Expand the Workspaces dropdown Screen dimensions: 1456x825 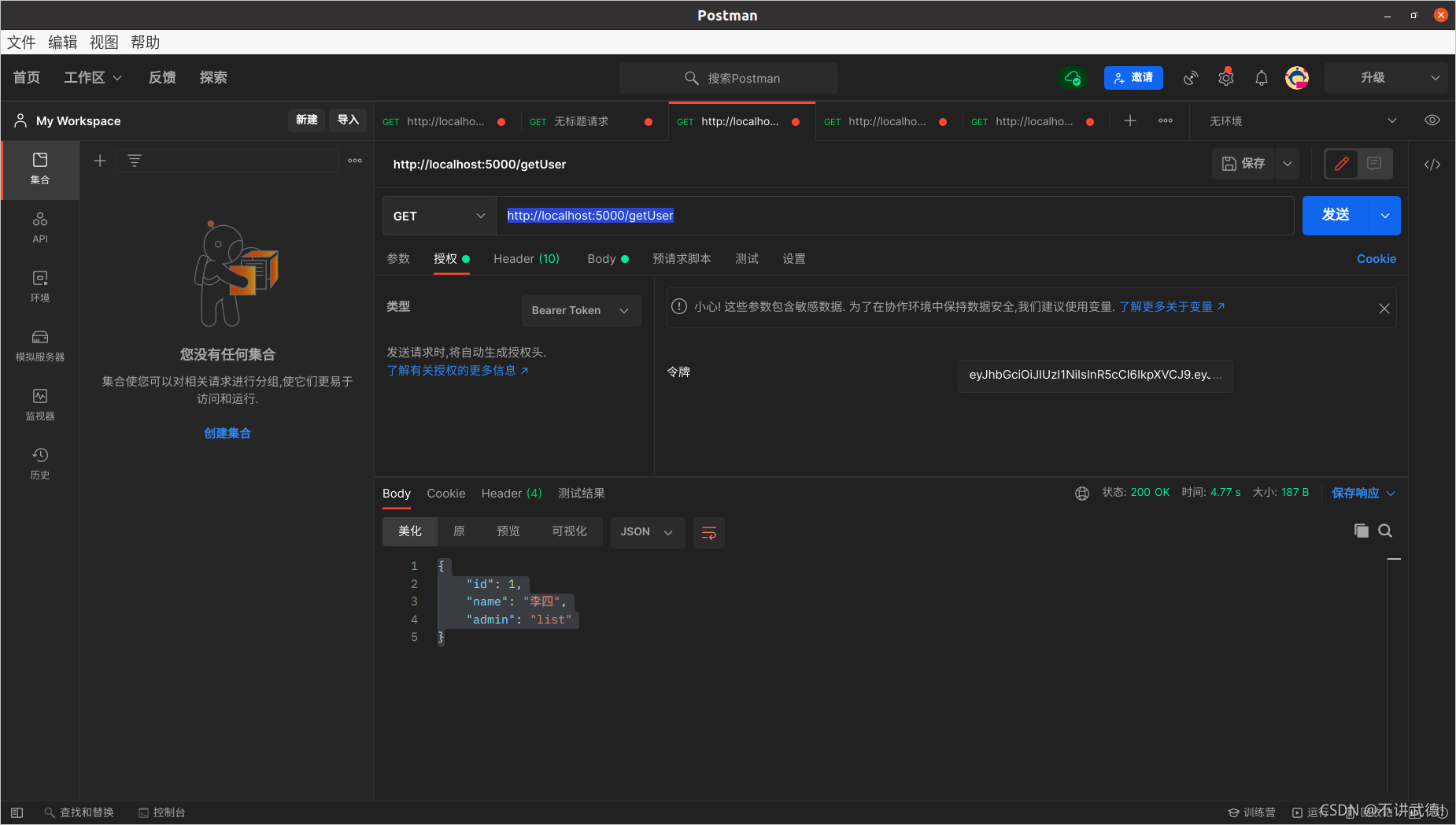click(x=93, y=78)
